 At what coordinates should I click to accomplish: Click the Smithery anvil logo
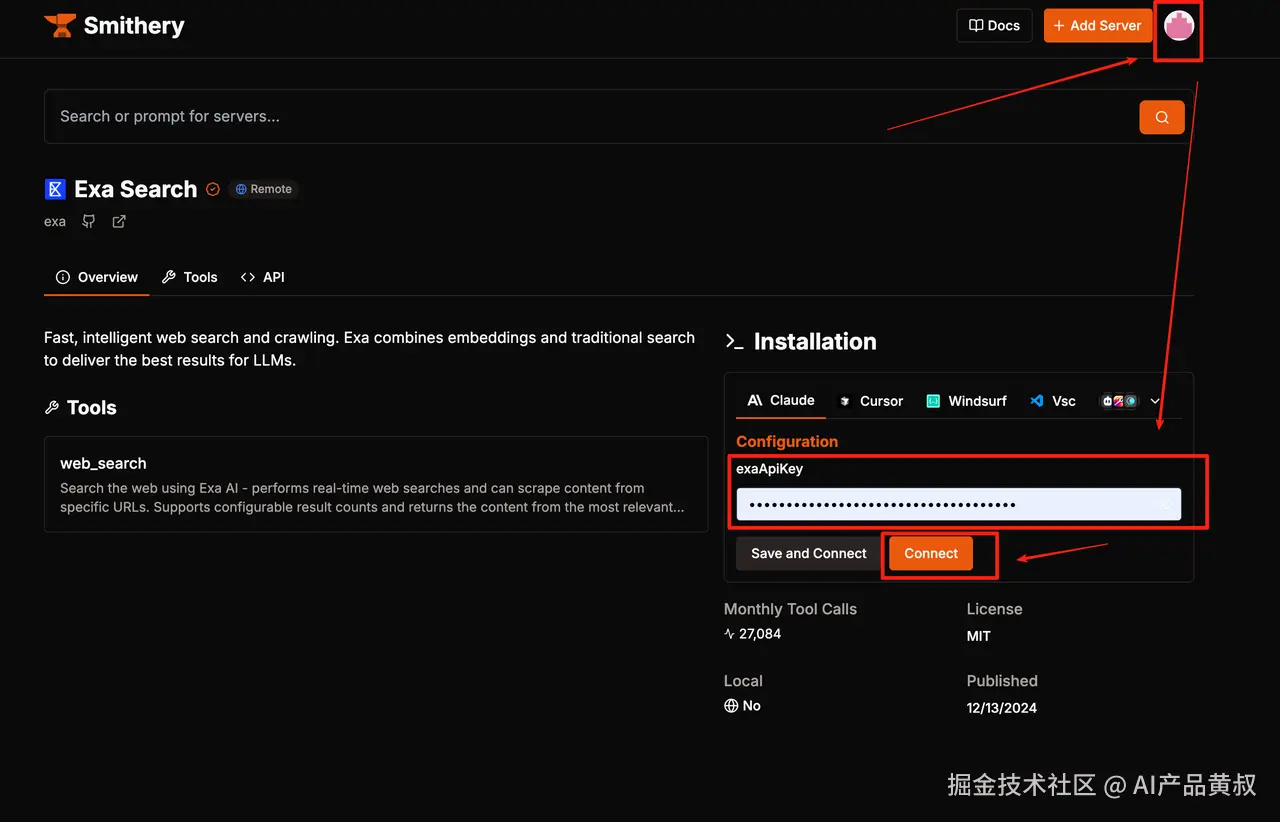tap(60, 26)
